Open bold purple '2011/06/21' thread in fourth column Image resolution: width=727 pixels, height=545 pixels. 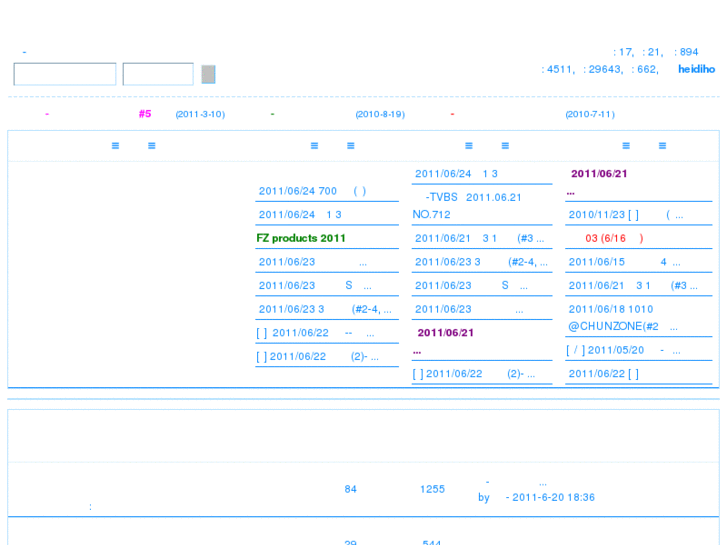[x=599, y=173]
